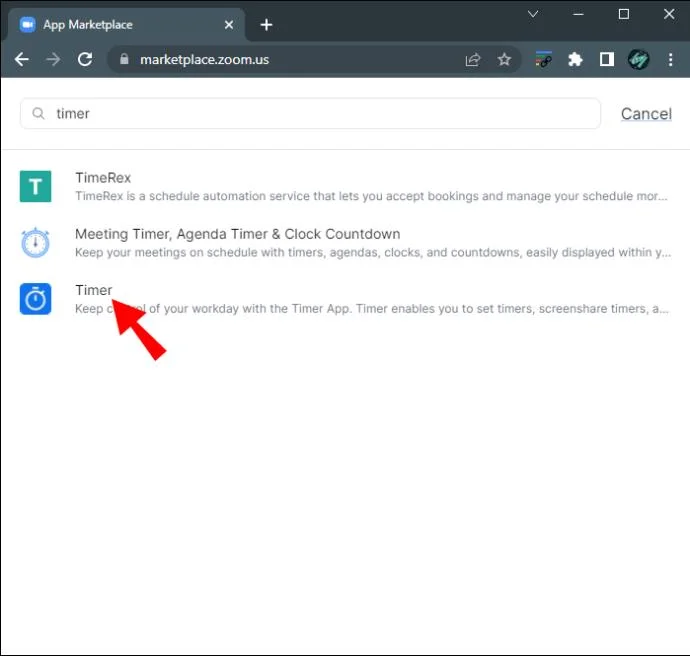The width and height of the screenshot is (690, 656).
Task: Close the browser window
Action: click(669, 14)
